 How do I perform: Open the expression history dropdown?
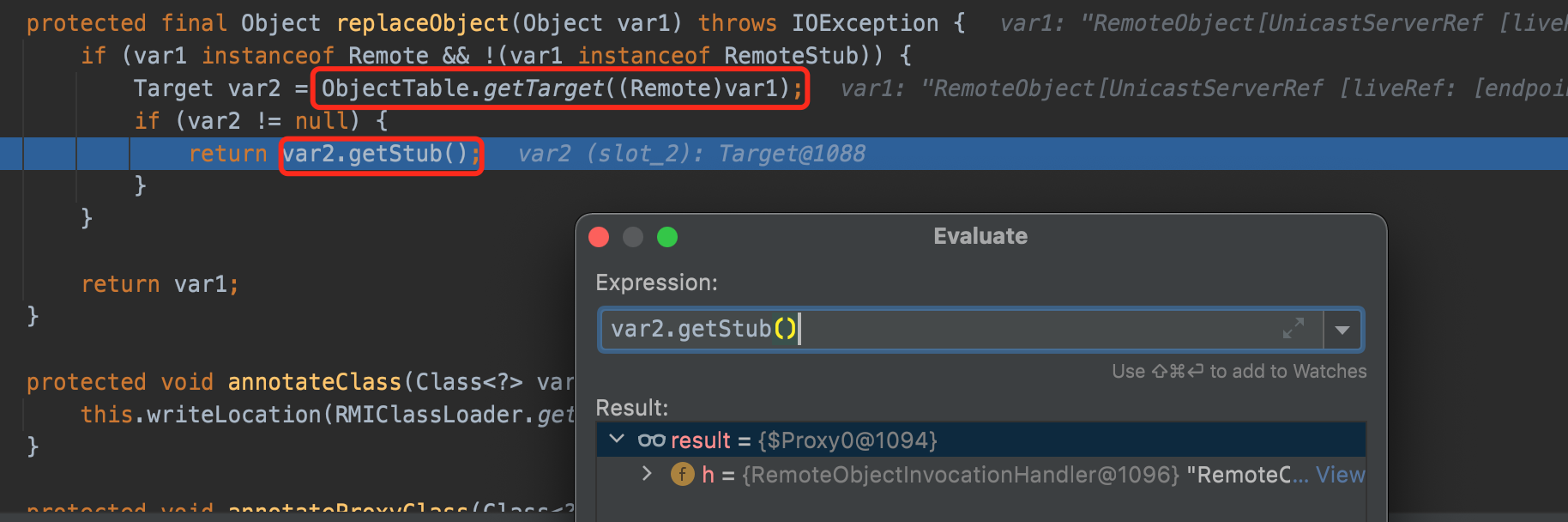click(x=1342, y=330)
